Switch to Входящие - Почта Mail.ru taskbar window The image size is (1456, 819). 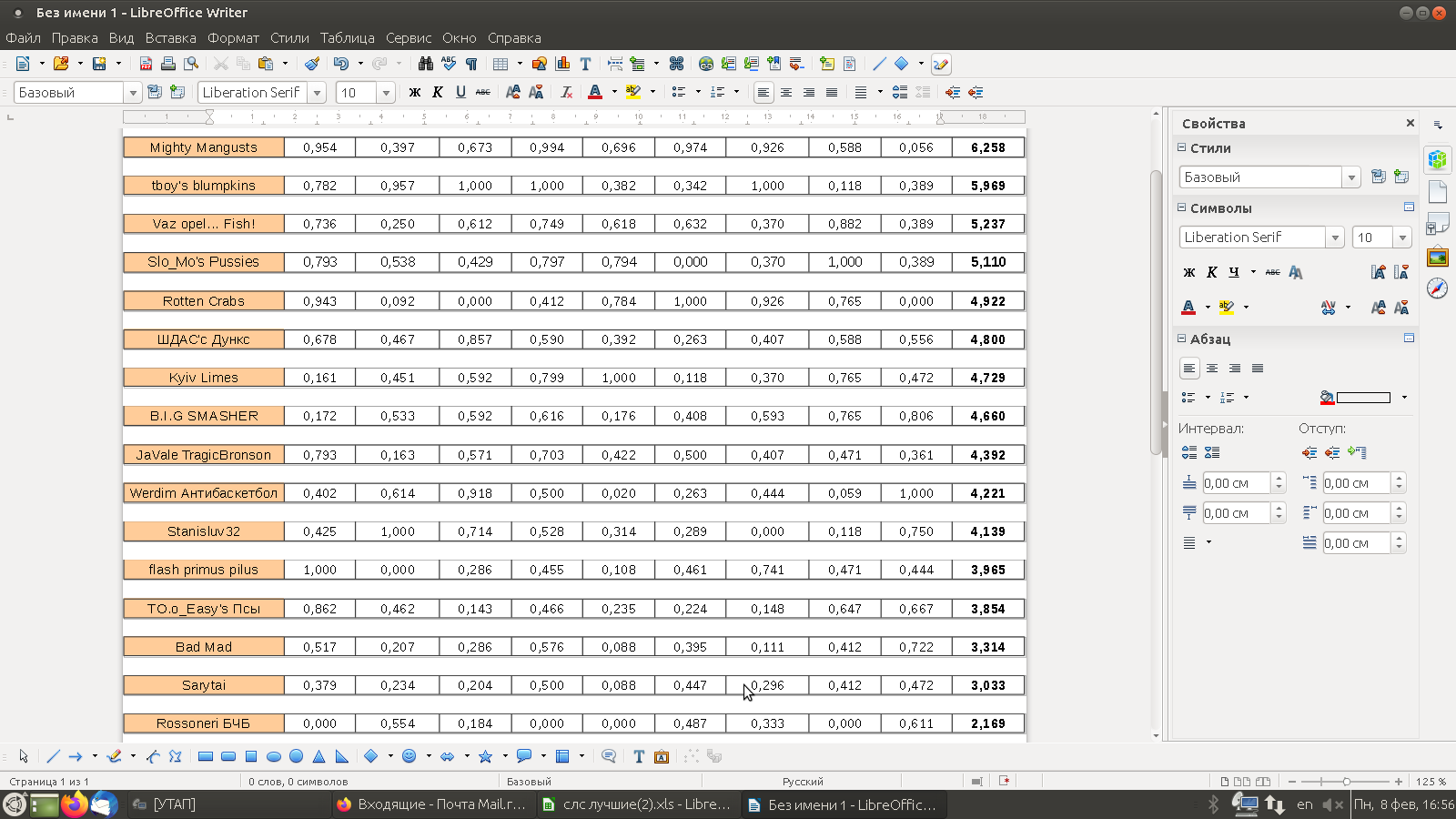pyautogui.click(x=432, y=804)
